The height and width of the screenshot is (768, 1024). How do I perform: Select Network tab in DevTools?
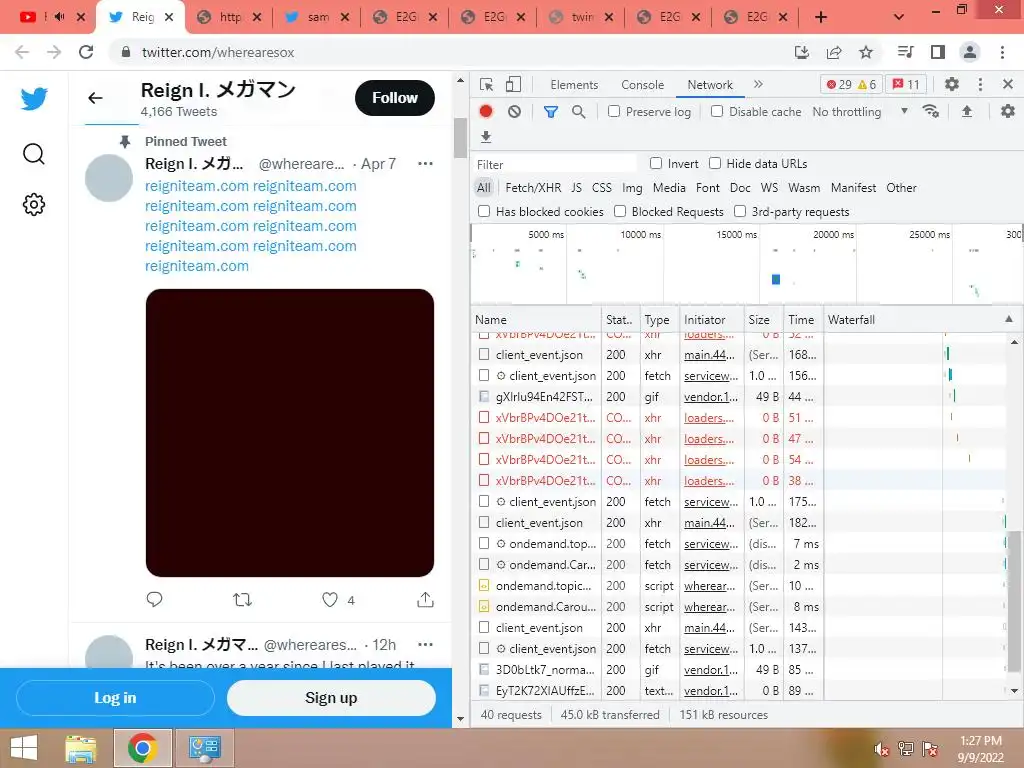point(710,85)
